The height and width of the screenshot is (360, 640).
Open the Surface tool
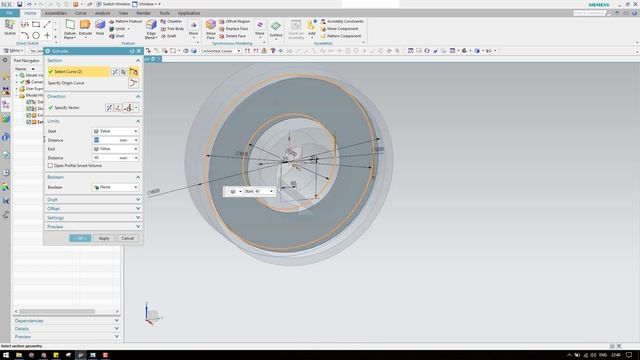(276, 29)
